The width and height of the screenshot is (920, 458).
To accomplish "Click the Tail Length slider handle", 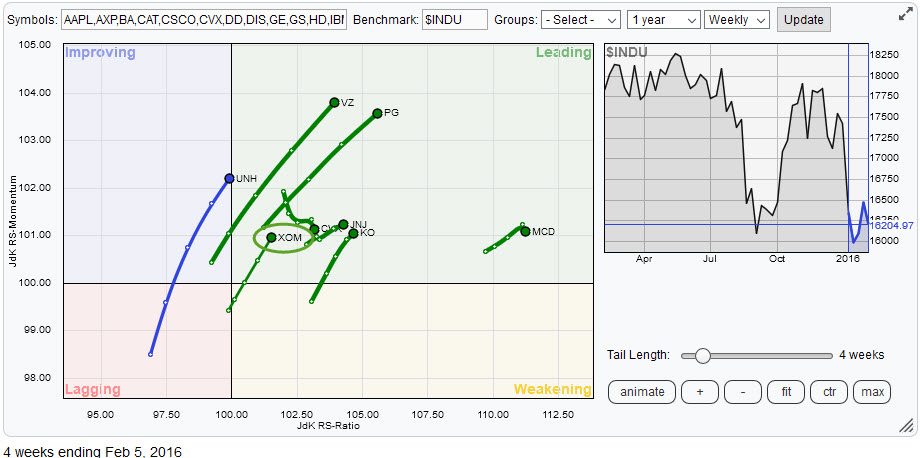I will click(x=702, y=355).
